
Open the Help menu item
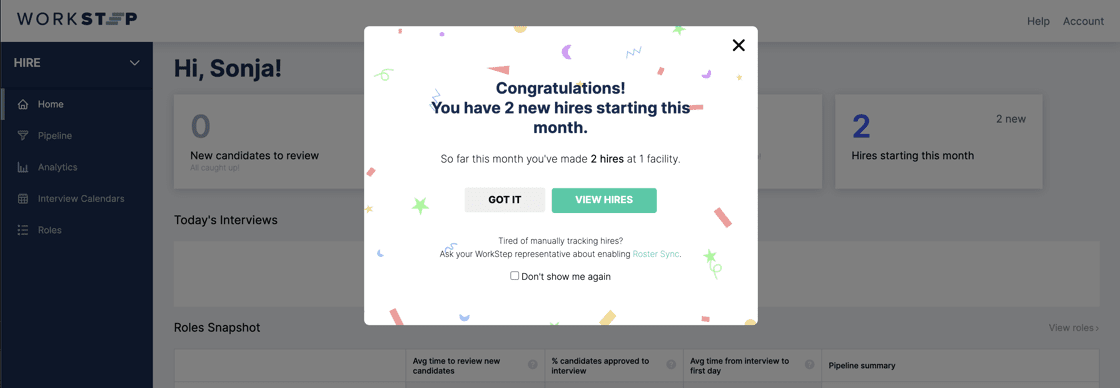pyautogui.click(x=1038, y=21)
